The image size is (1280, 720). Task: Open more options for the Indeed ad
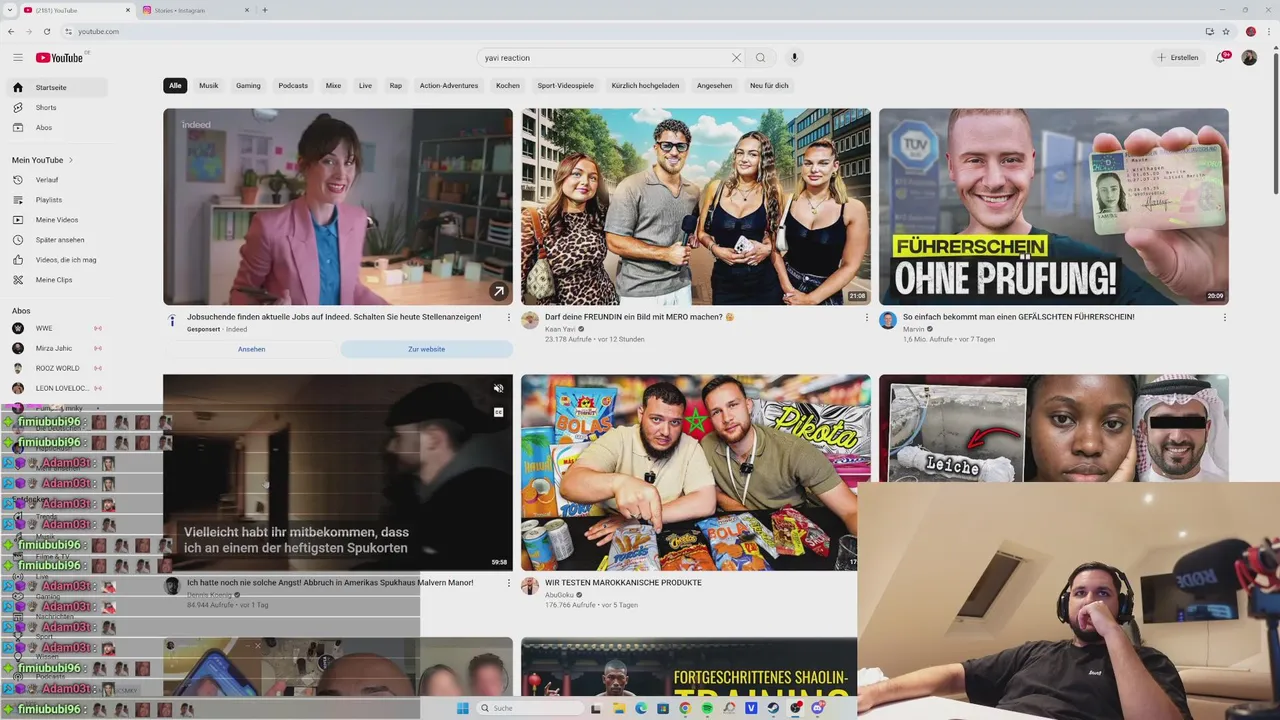pos(508,318)
